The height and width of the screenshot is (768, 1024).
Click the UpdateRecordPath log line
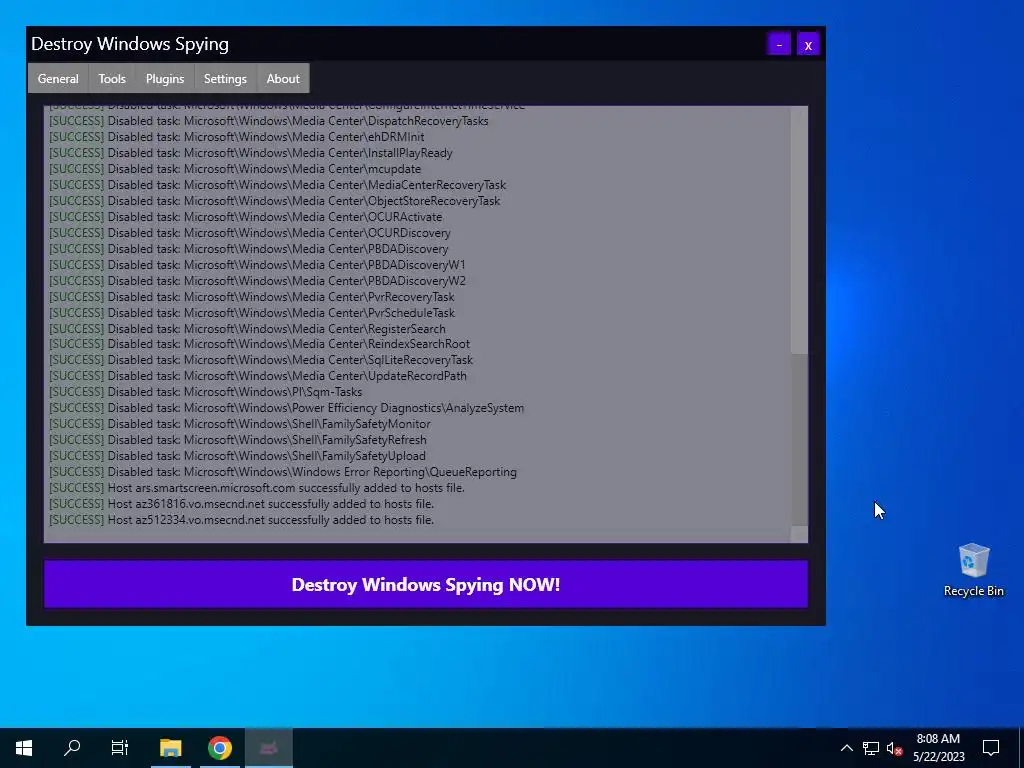[258, 376]
